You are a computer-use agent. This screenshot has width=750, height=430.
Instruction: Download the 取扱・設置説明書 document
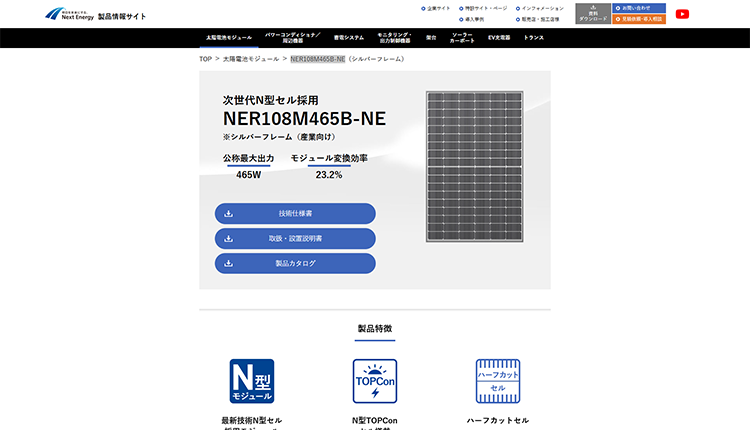pos(295,238)
